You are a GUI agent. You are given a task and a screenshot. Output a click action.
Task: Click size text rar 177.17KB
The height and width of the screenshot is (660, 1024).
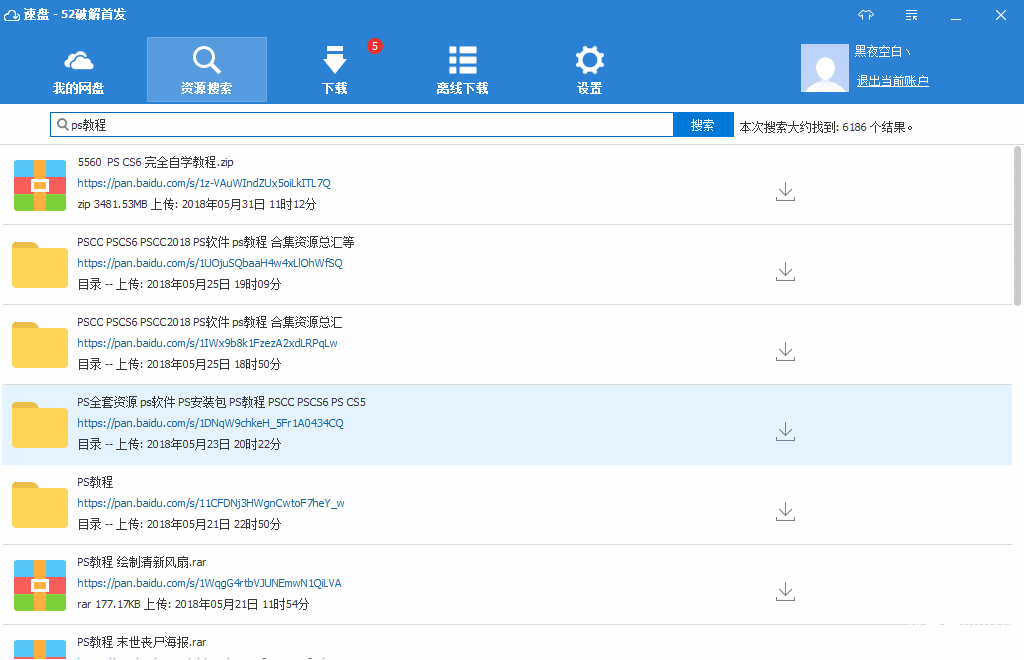[108, 604]
